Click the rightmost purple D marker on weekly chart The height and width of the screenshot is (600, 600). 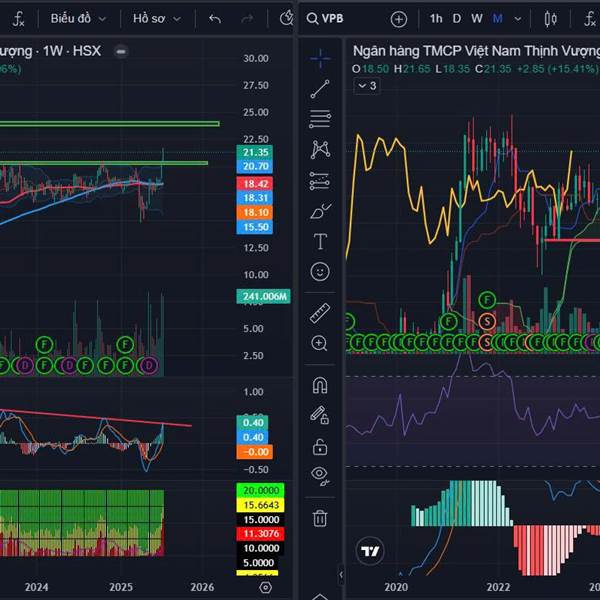149,365
